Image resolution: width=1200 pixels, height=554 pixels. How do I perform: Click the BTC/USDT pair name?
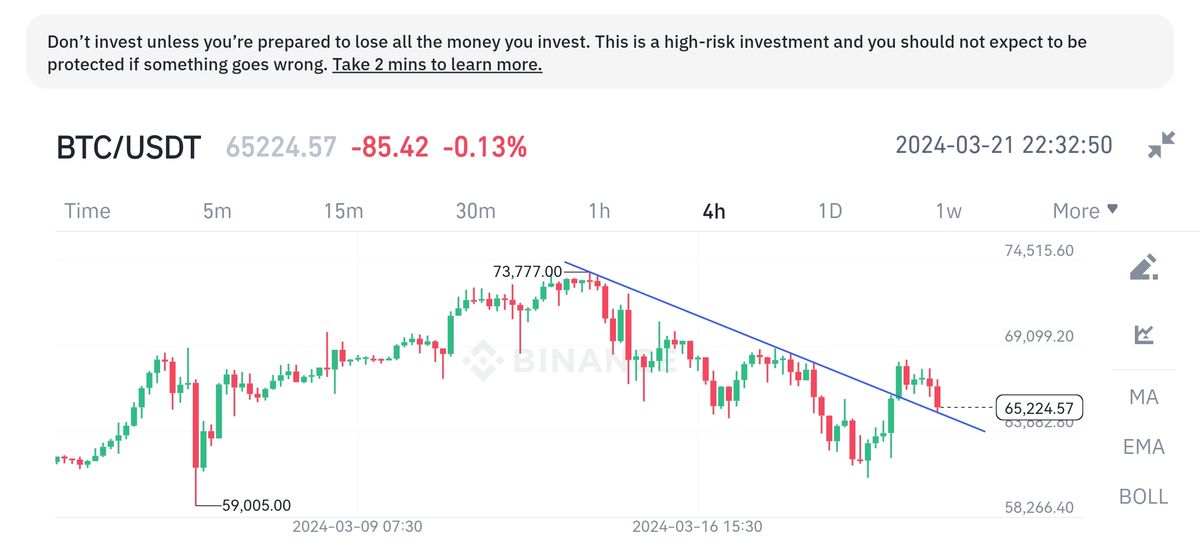[128, 148]
